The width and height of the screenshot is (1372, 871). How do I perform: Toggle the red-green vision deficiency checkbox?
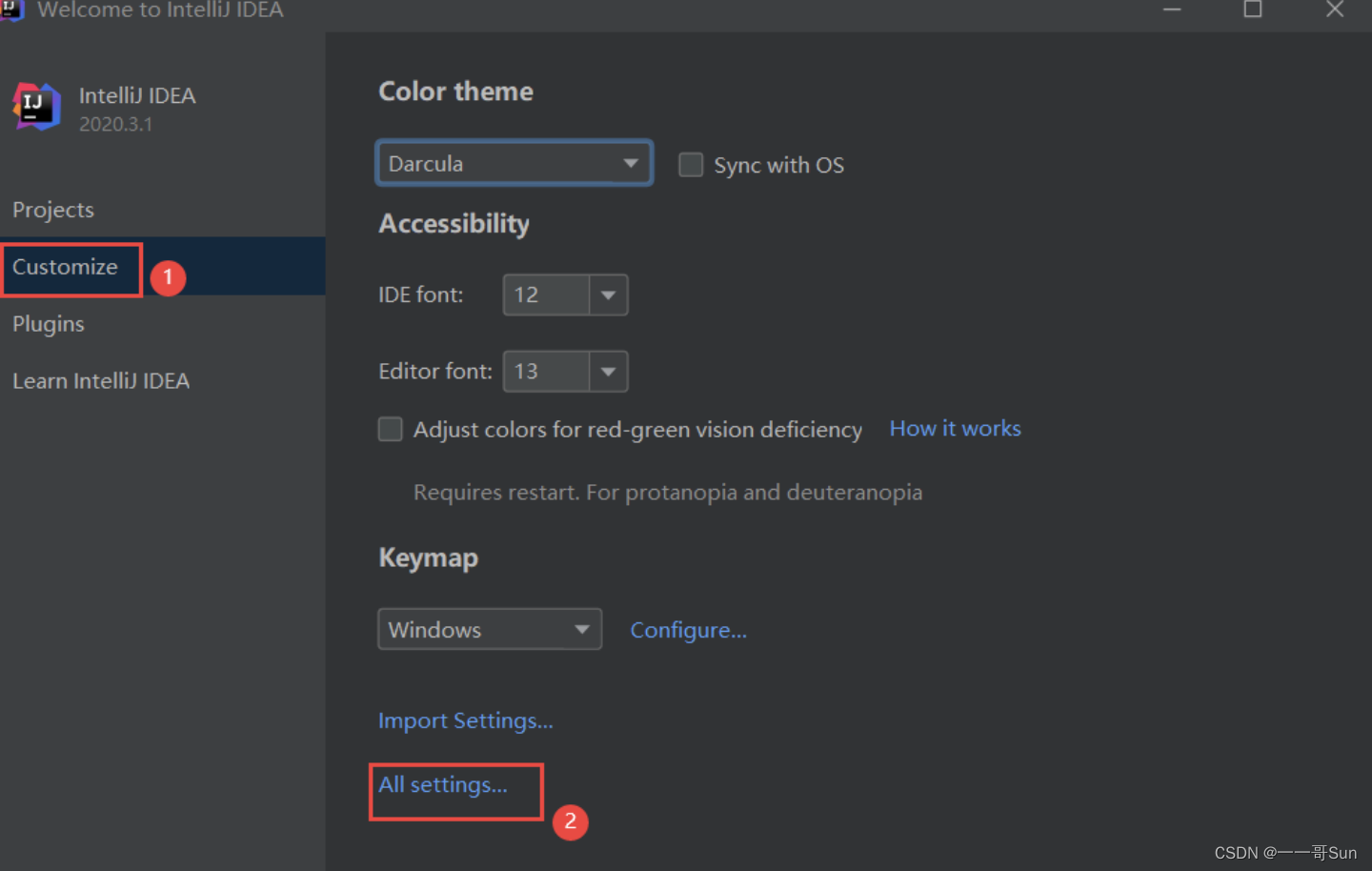point(391,429)
